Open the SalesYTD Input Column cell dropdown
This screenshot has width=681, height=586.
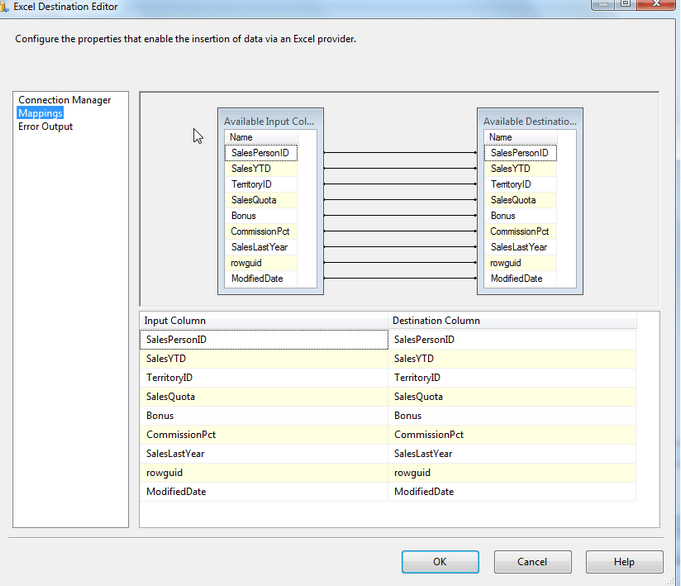click(264, 359)
